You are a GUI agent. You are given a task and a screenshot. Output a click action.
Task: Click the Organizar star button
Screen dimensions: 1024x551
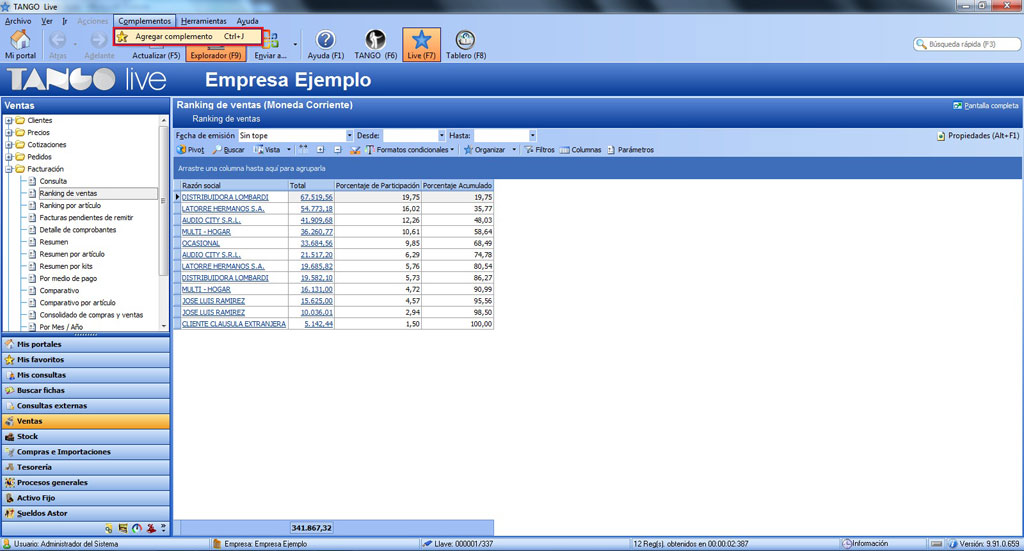485,150
